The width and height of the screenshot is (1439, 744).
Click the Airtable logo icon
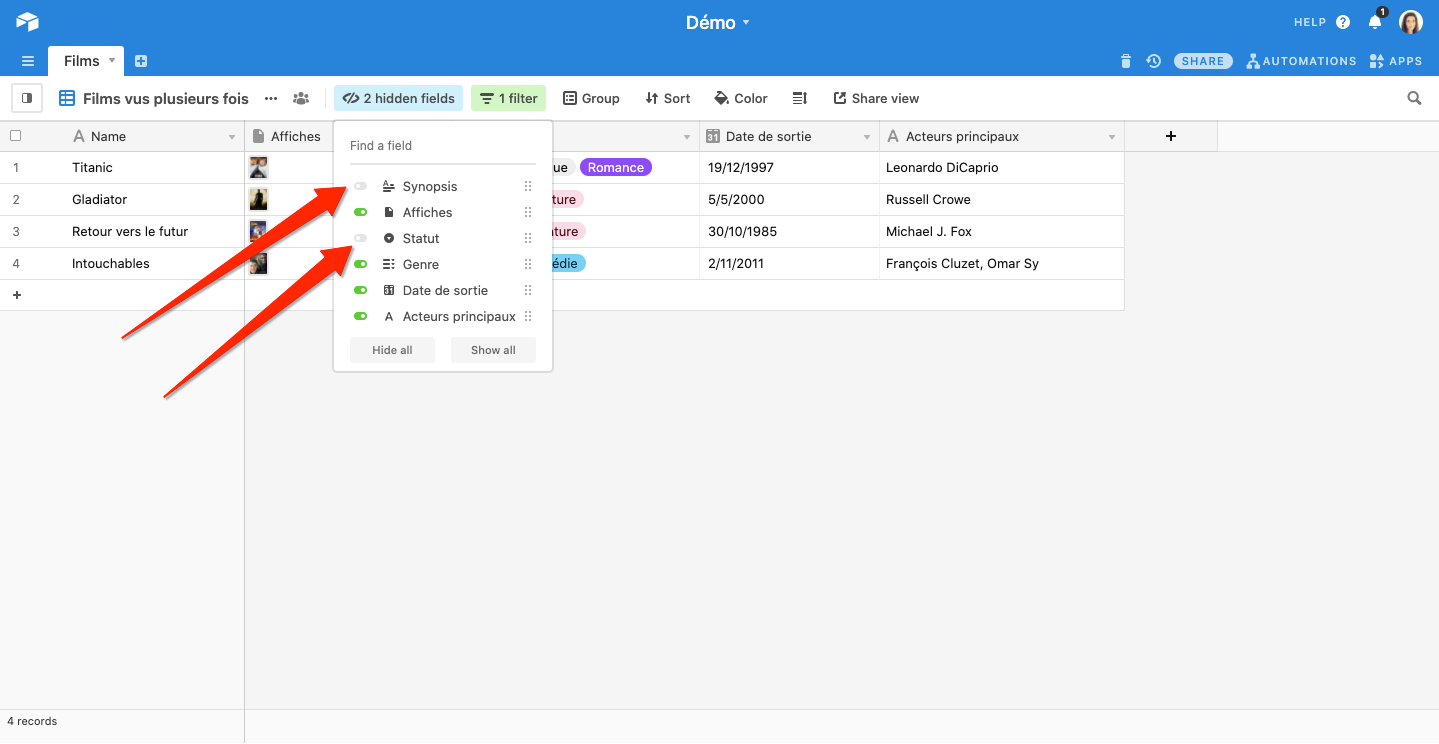tap(27, 22)
